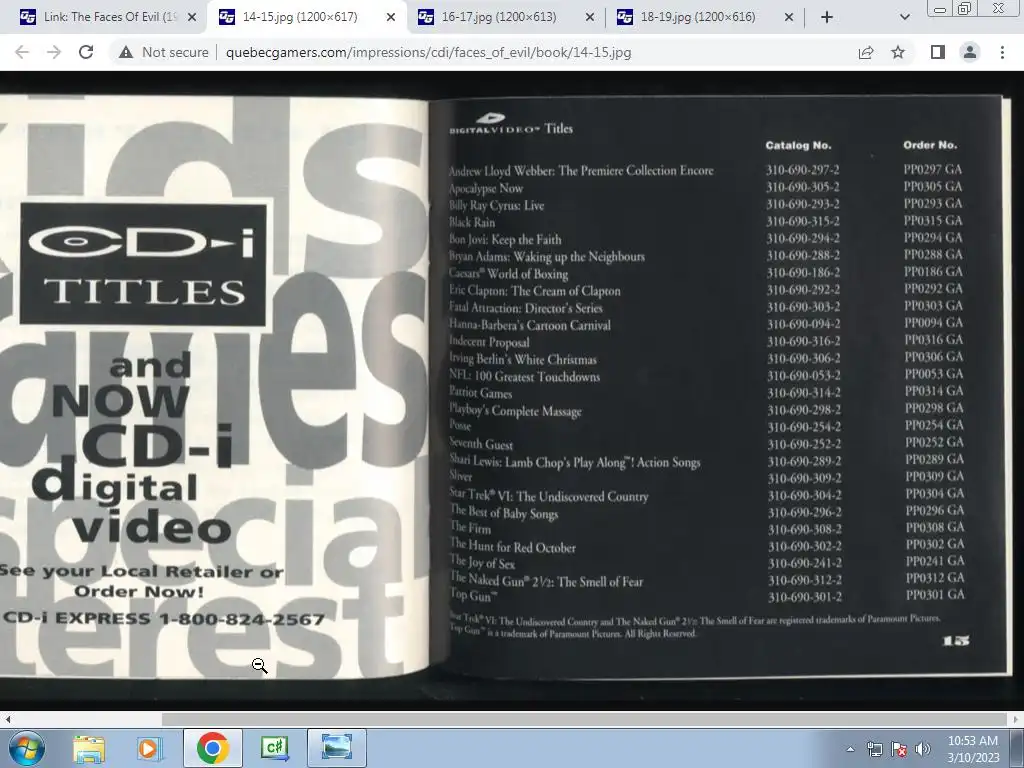The width and height of the screenshot is (1024, 768).
Task: Click 'Patriot Games' title text
Action: point(481,392)
